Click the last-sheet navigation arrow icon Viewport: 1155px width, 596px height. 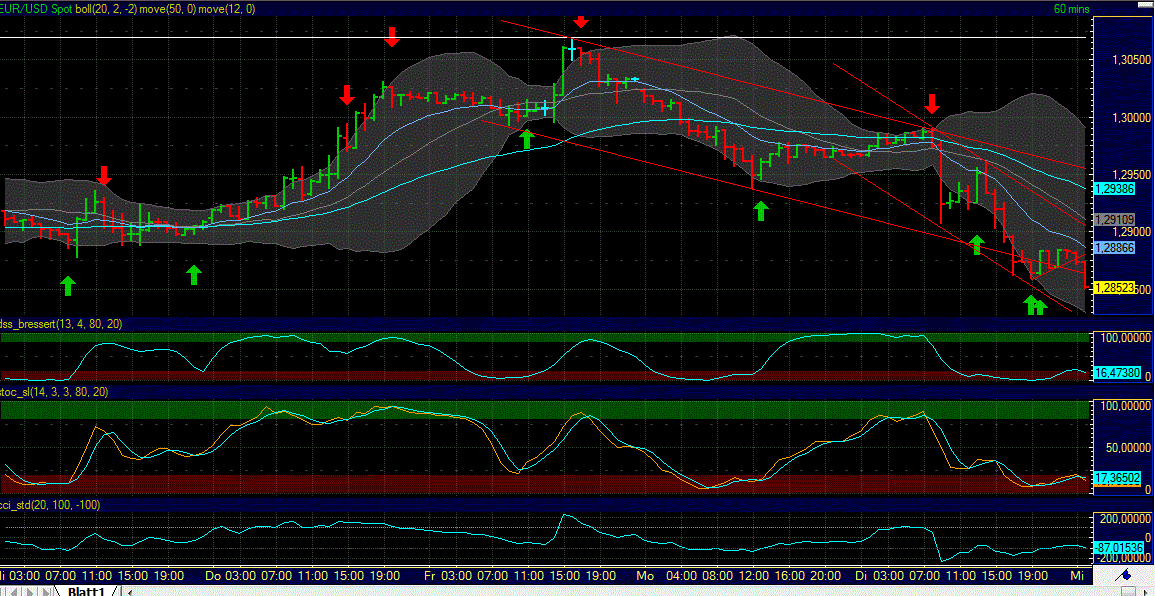(44, 591)
